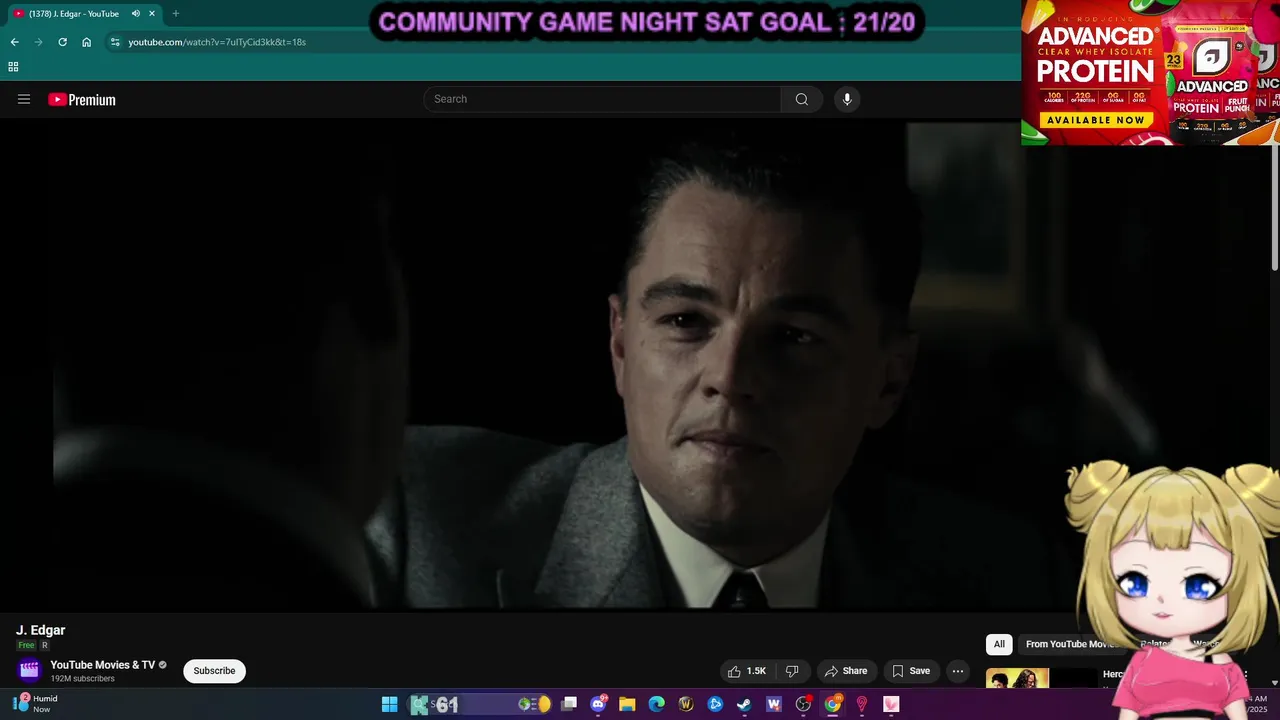Go back in browser history
Image resolution: width=1280 pixels, height=720 pixels.
coord(14,42)
